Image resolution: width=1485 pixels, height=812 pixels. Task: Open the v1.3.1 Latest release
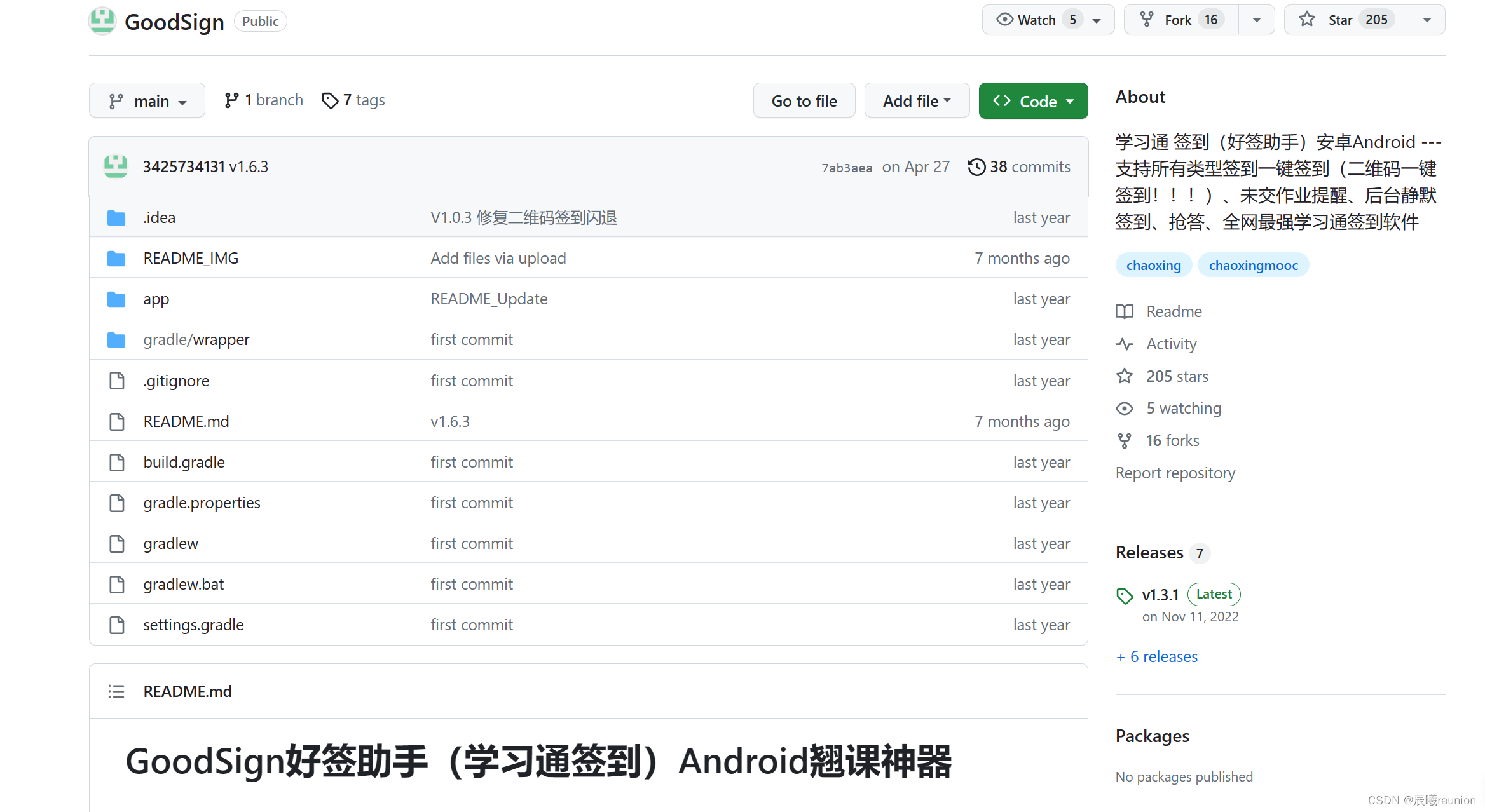(1161, 595)
